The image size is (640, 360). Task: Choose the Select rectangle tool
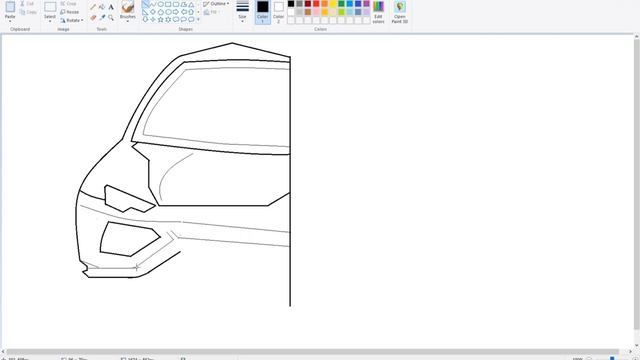click(50, 7)
